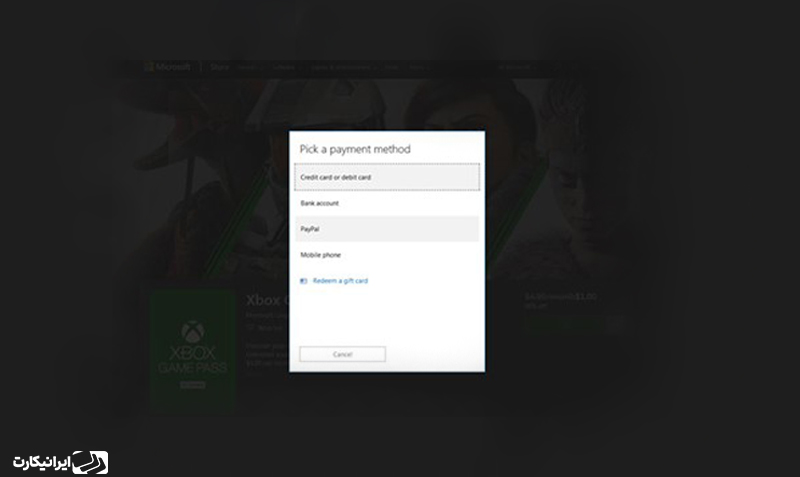Click the Microsoft logo in the header
Image resolution: width=800 pixels, height=477 pixels.
click(166, 68)
